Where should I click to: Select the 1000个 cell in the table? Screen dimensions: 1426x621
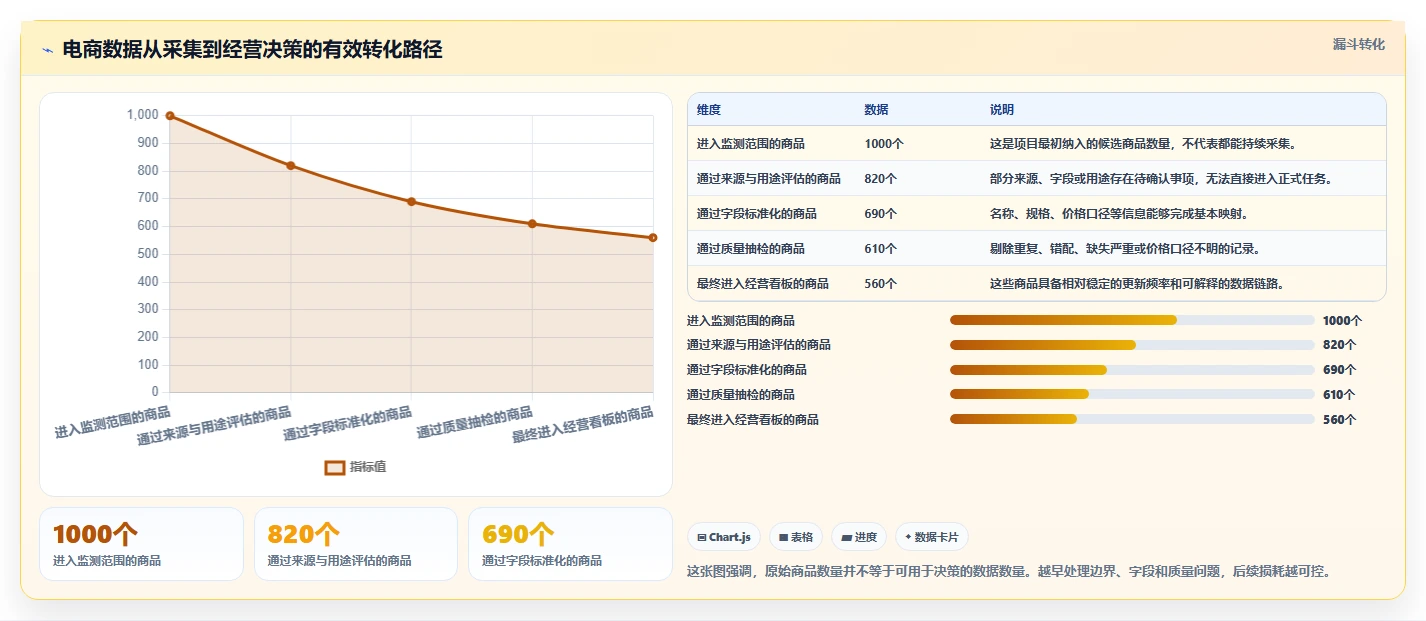884,143
